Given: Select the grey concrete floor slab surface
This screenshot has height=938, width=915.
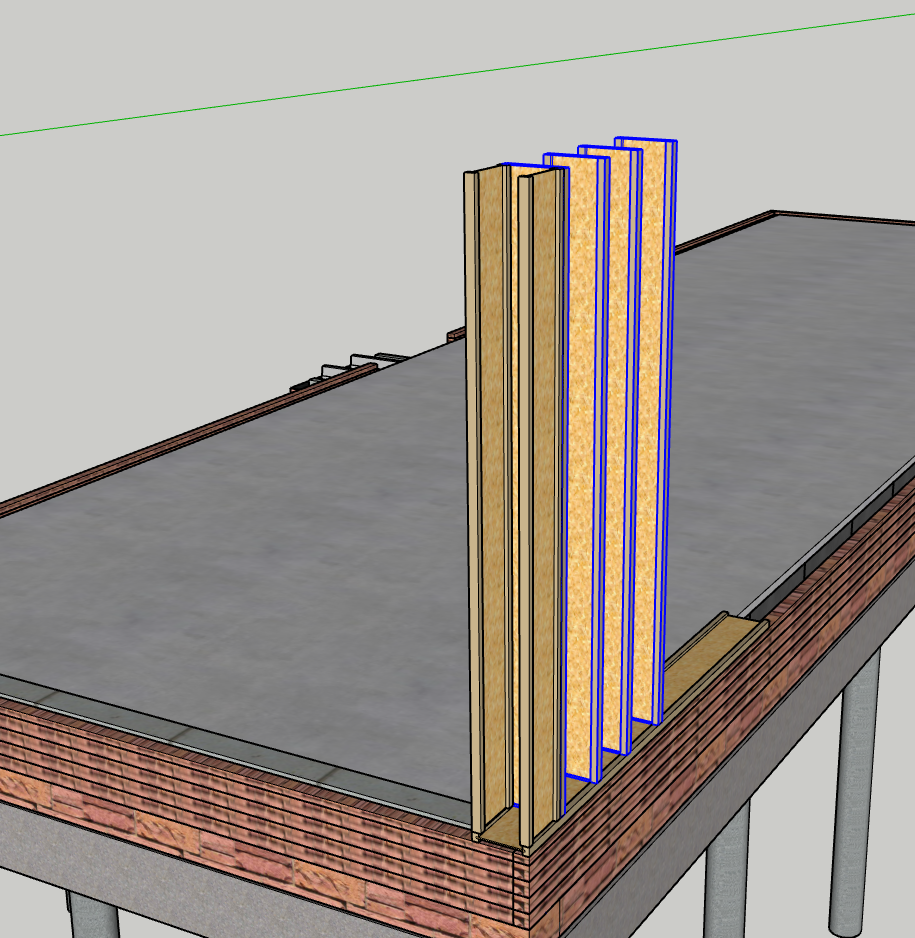Looking at the screenshot, I should (239, 568).
